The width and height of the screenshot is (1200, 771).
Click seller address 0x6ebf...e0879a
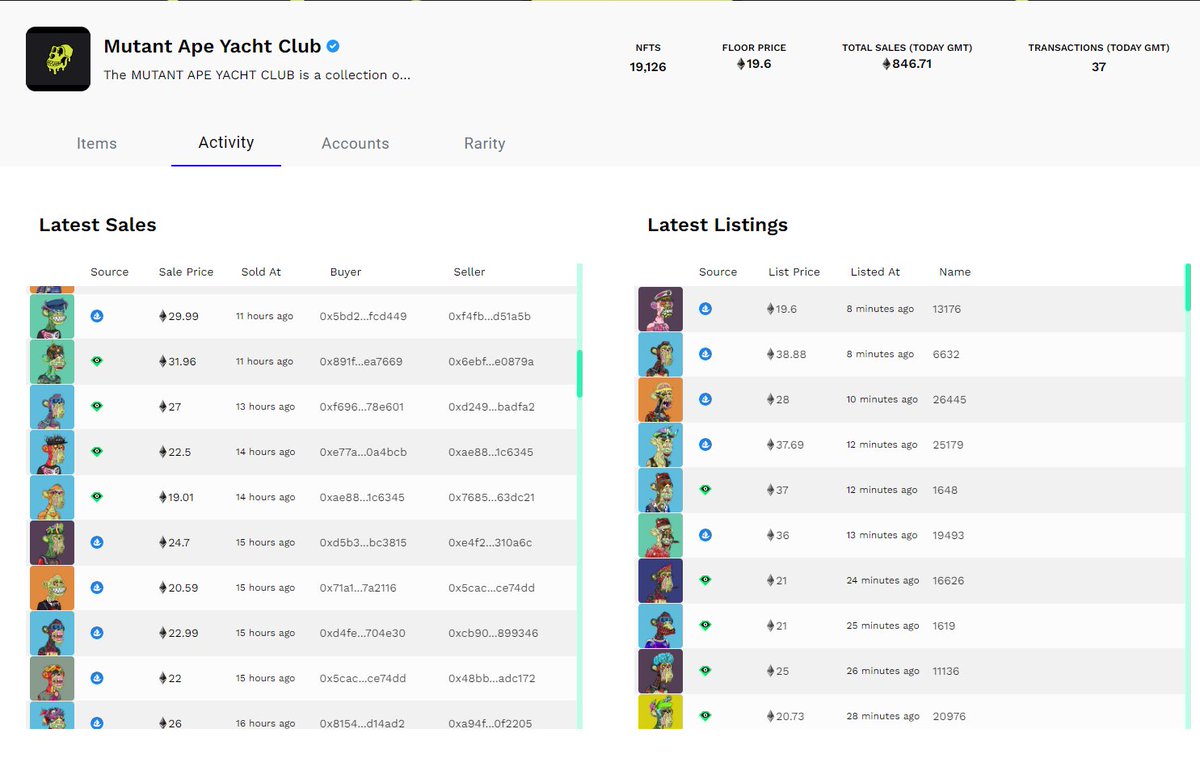click(x=491, y=361)
